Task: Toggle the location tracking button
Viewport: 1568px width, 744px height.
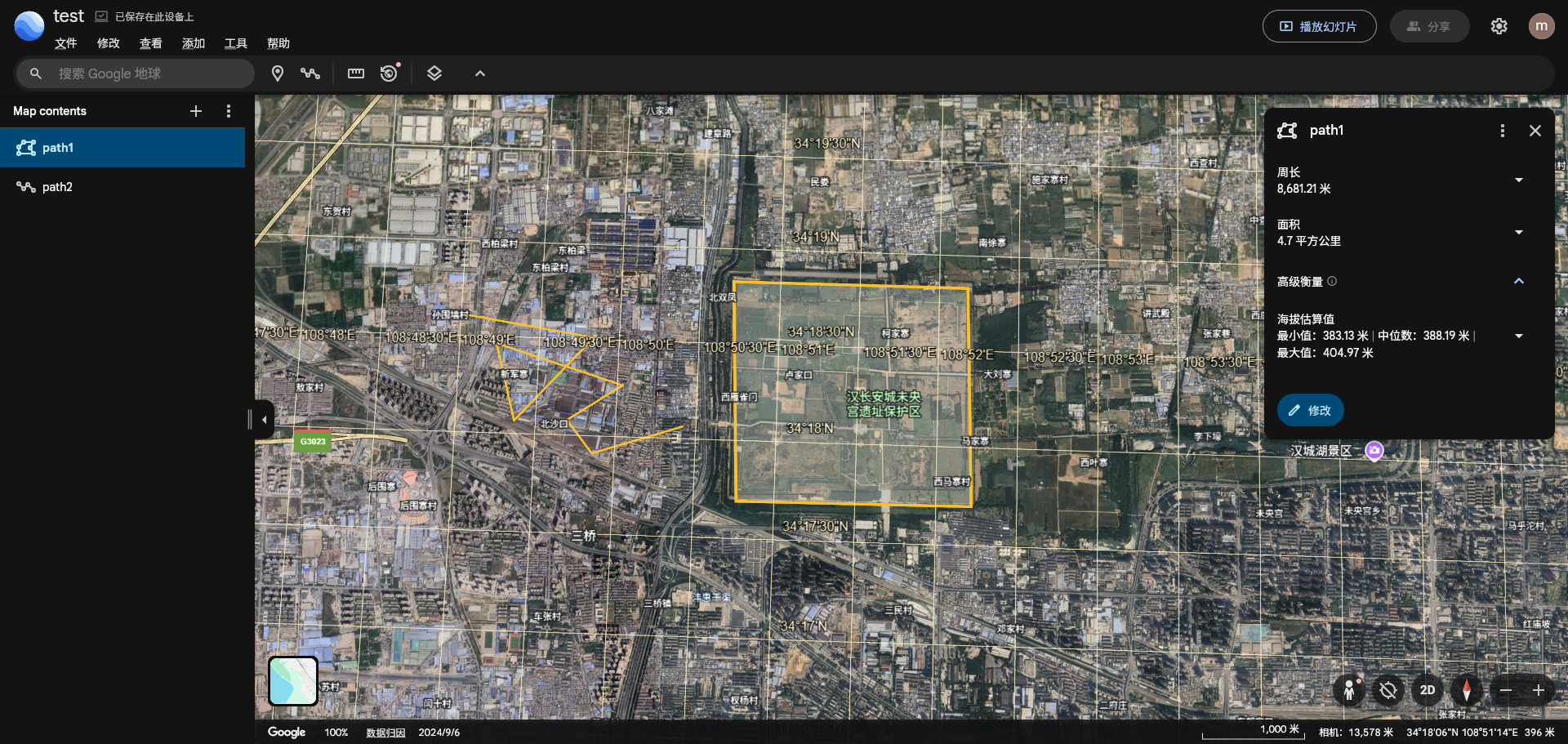Action: tap(1388, 691)
